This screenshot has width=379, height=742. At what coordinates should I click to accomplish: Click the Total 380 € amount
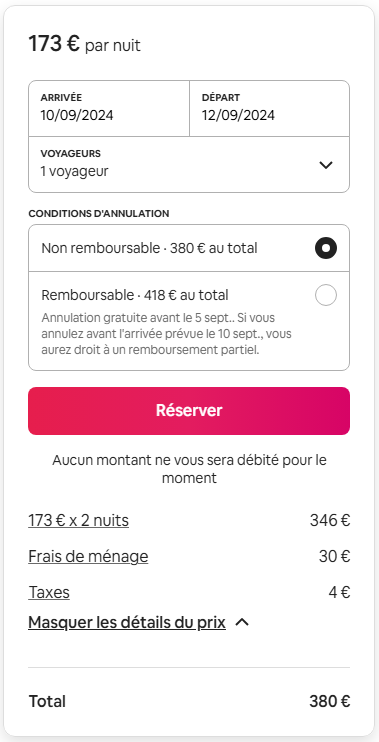tap(330, 701)
